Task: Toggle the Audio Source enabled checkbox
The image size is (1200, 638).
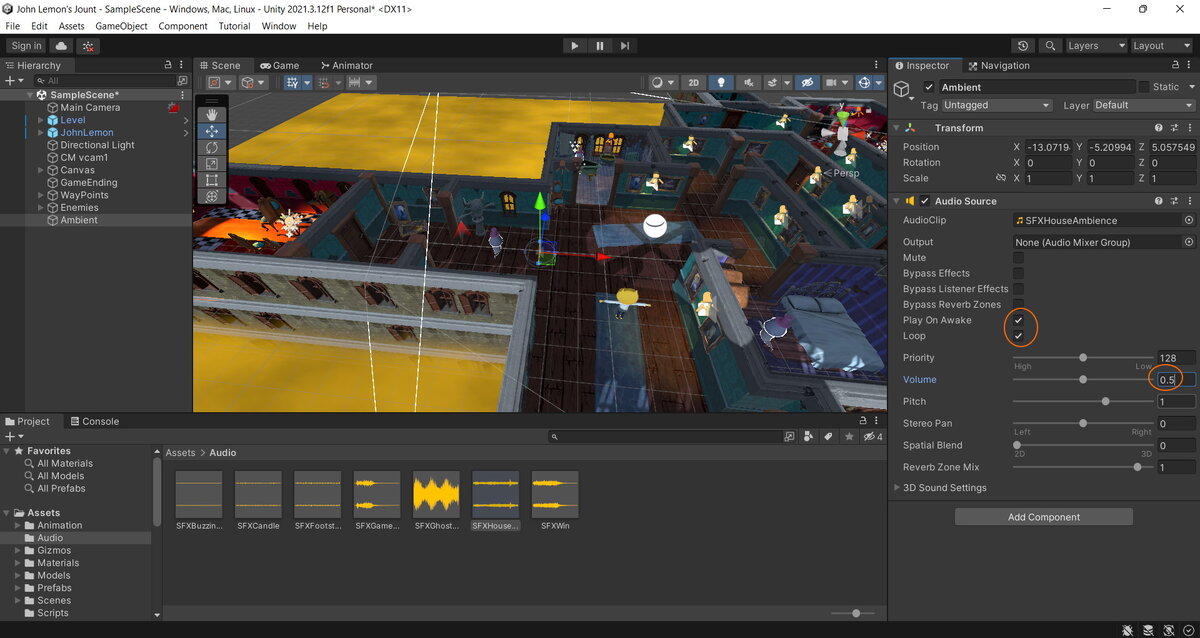Action: (x=925, y=201)
